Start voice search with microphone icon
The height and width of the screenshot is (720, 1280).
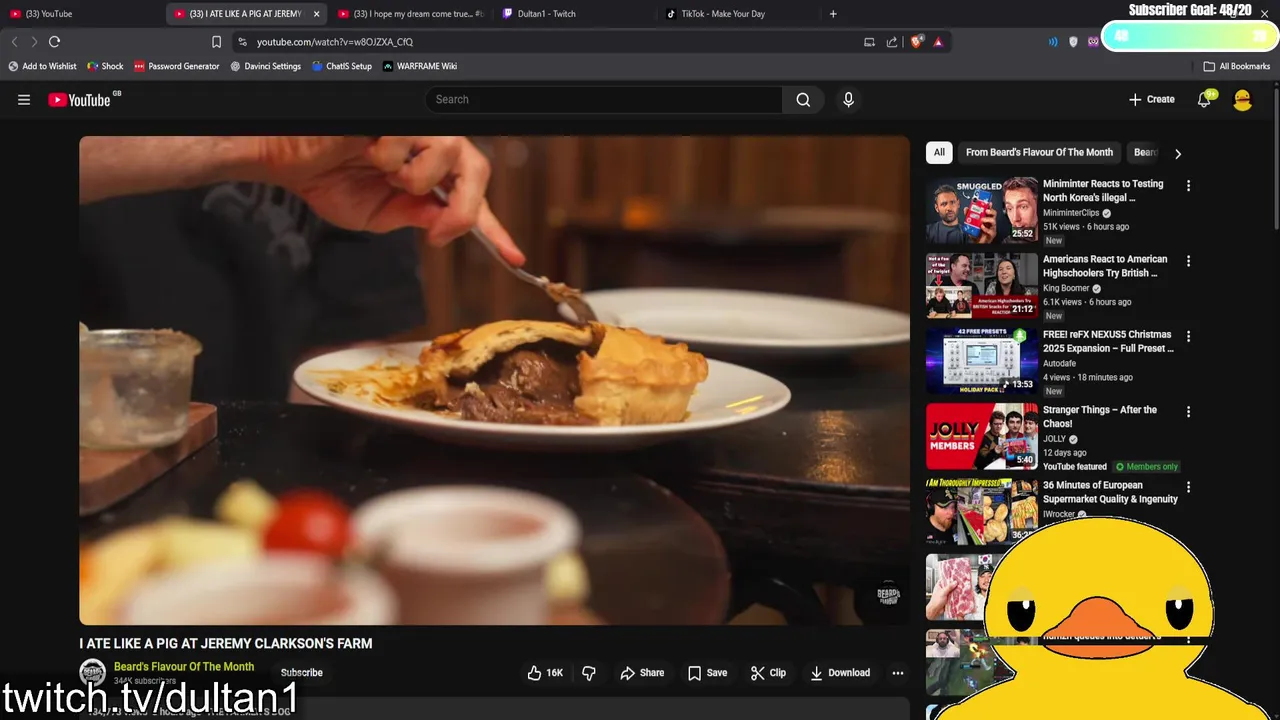(848, 100)
